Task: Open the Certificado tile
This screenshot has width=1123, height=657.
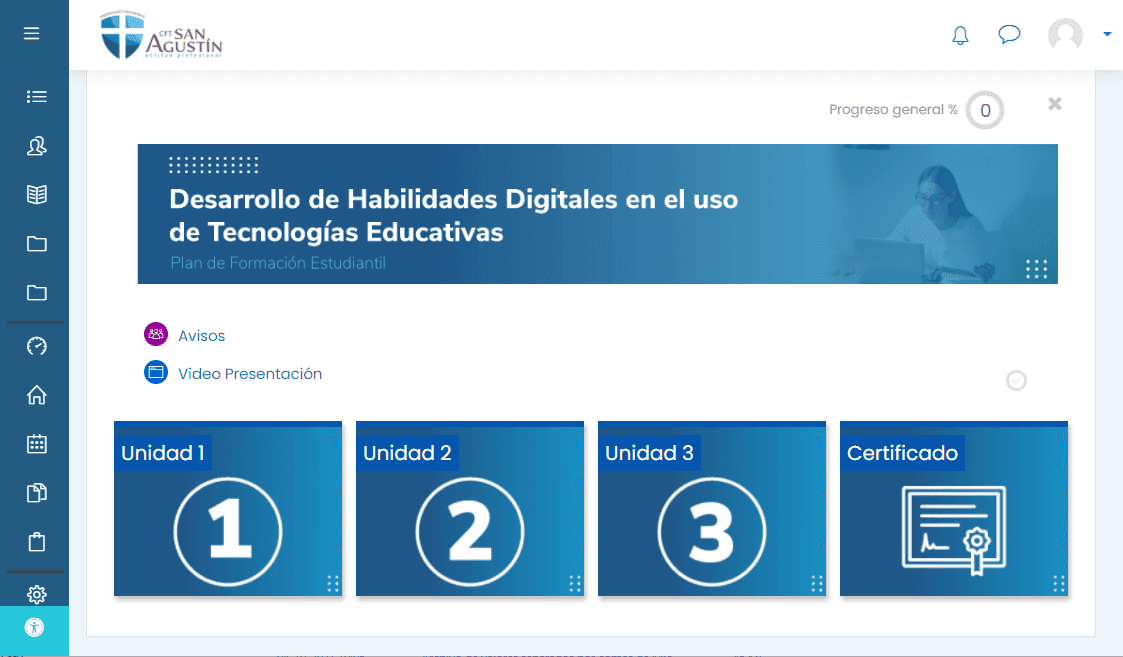Action: point(954,509)
